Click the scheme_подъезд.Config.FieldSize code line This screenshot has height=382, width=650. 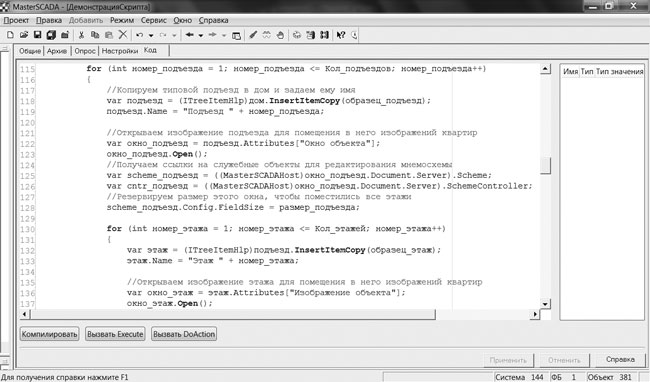click(233, 207)
